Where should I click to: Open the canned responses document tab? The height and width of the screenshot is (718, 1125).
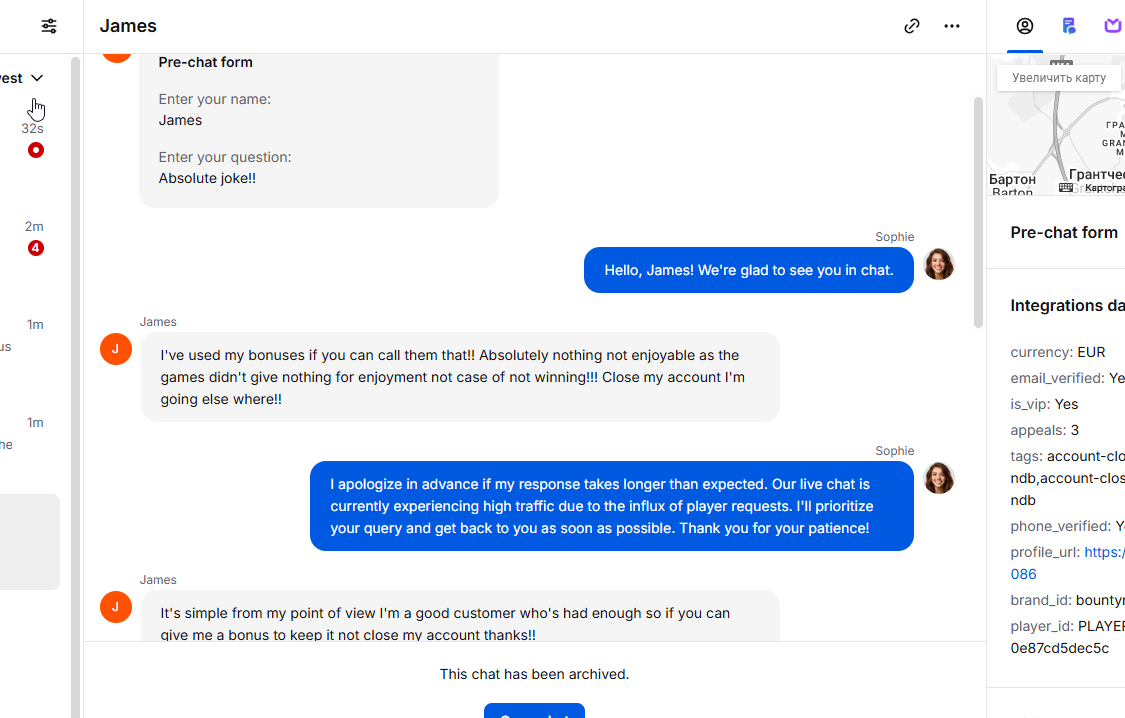[1069, 26]
